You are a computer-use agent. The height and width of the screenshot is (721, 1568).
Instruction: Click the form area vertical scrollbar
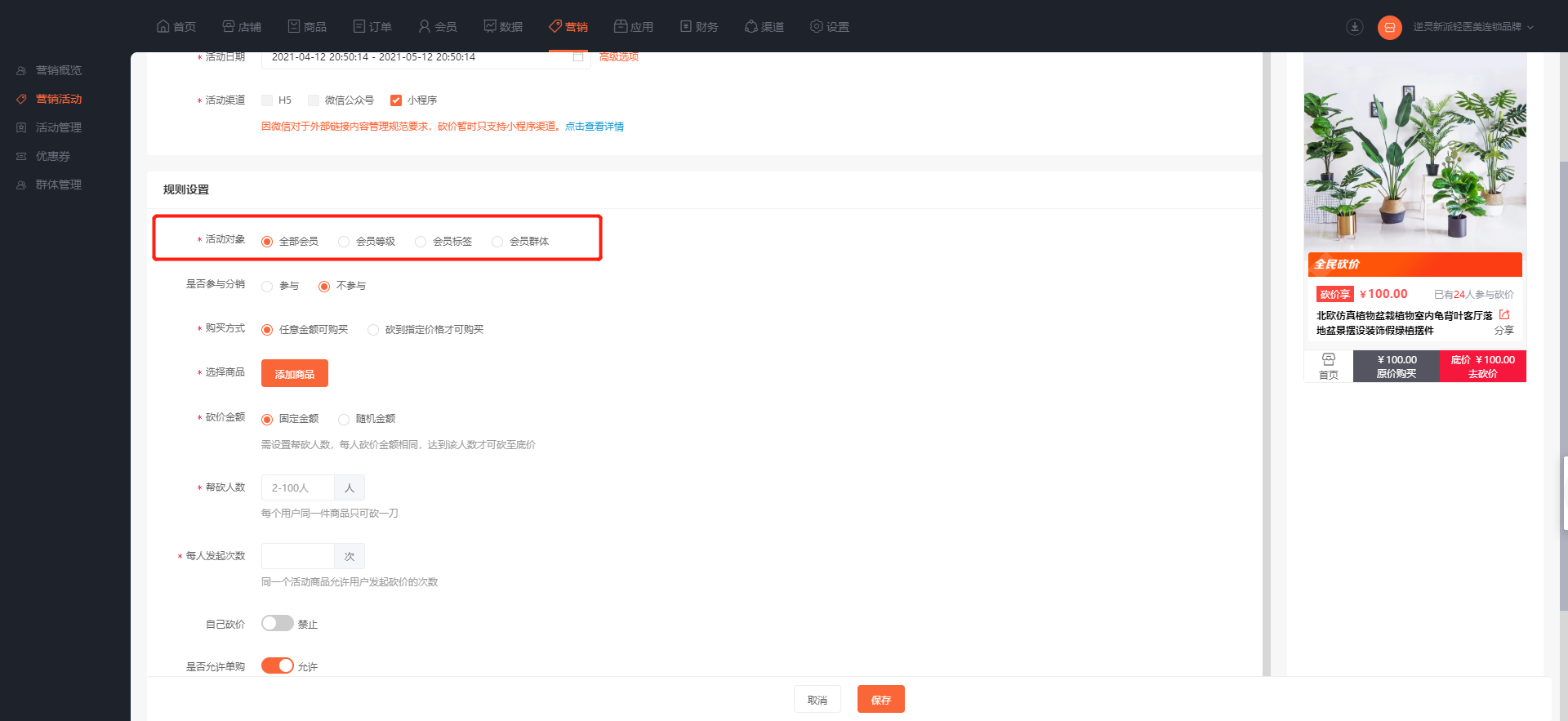click(x=1267, y=364)
